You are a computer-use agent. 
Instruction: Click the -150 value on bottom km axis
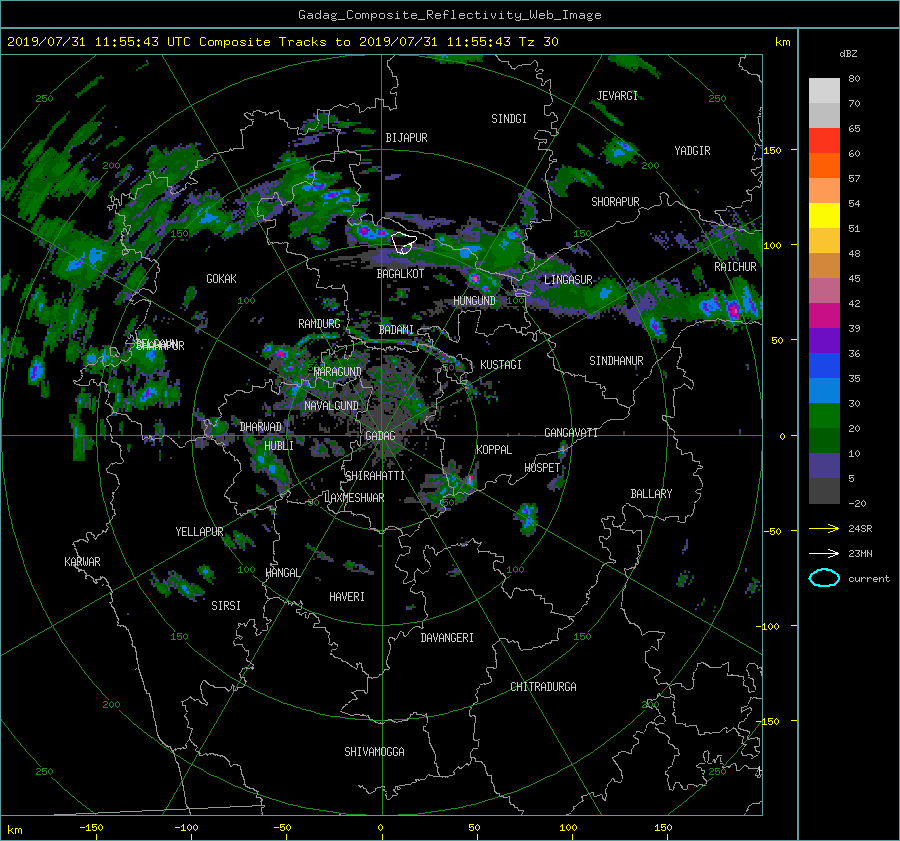pyautogui.click(x=91, y=827)
